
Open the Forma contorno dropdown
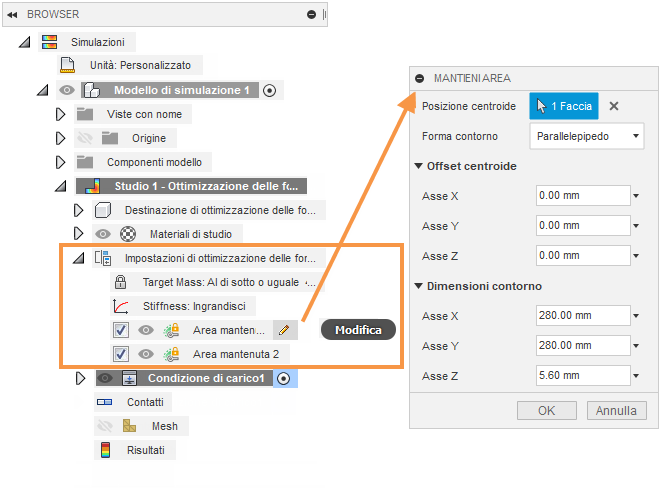[587, 135]
